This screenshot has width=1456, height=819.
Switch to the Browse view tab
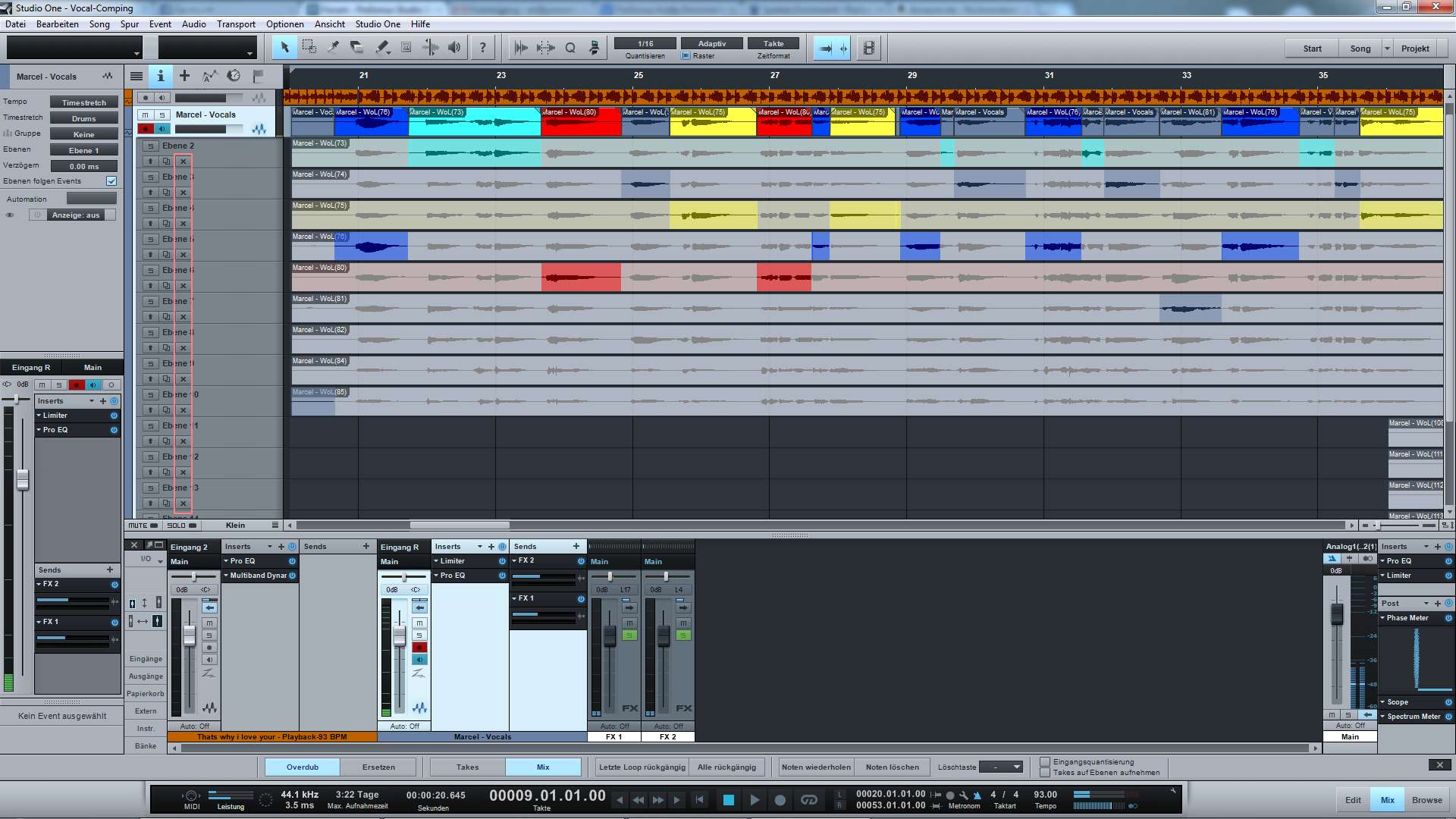point(1426,800)
